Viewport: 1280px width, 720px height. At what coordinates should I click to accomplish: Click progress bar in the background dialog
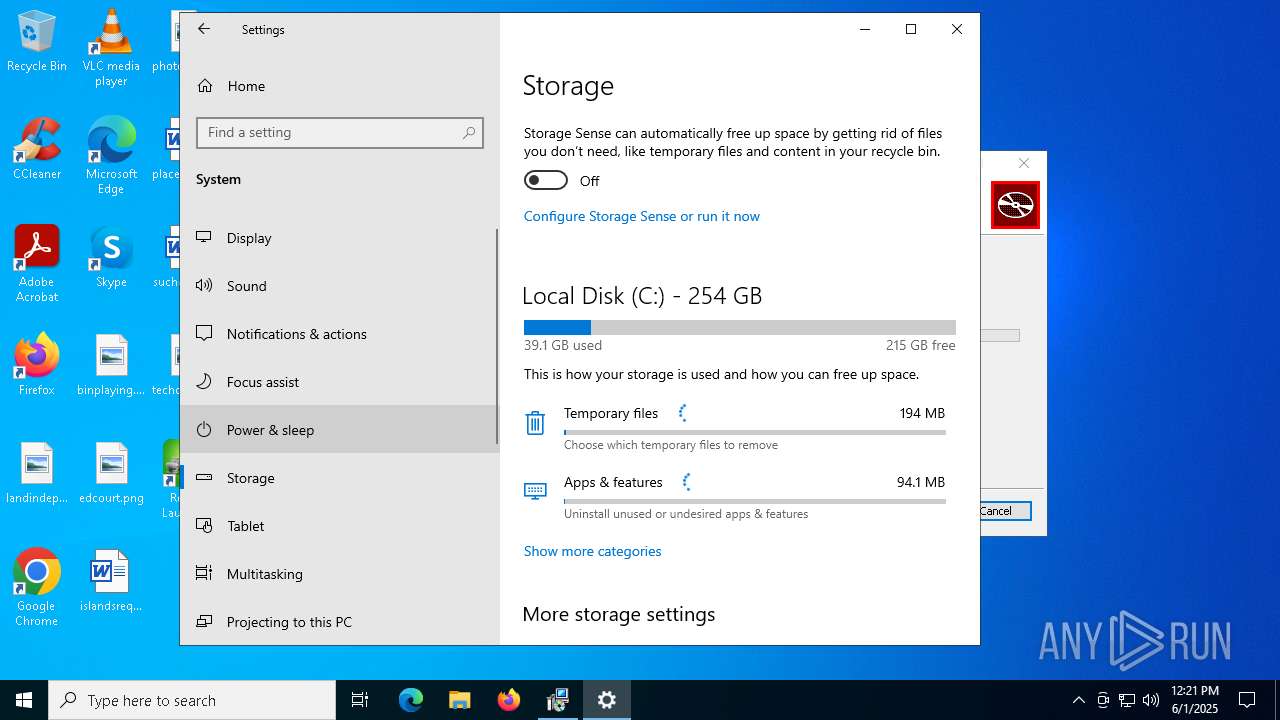[1000, 336]
